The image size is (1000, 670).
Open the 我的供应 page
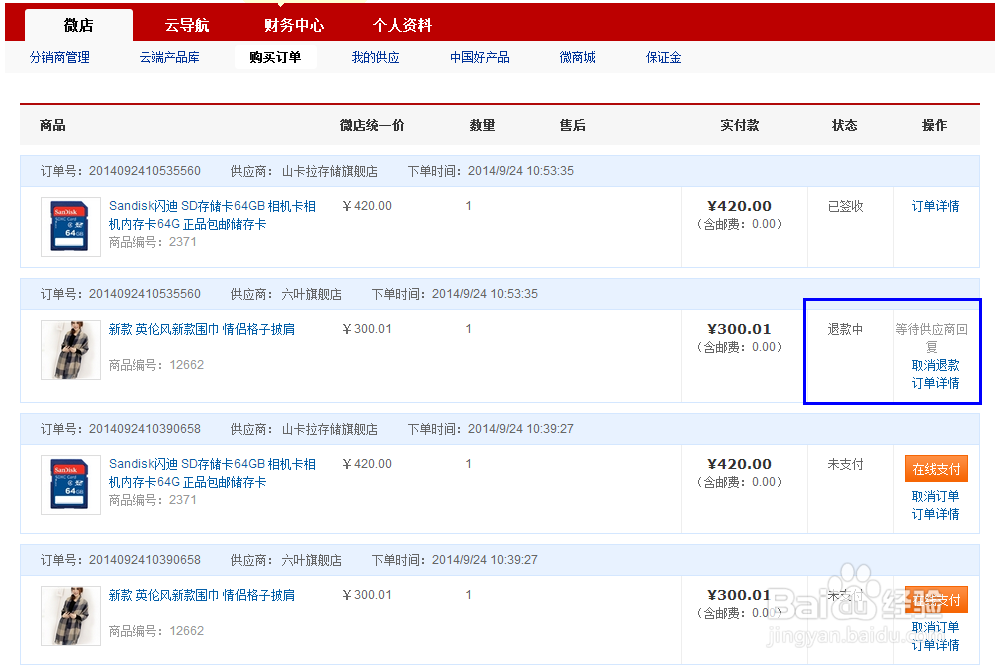[x=374, y=57]
